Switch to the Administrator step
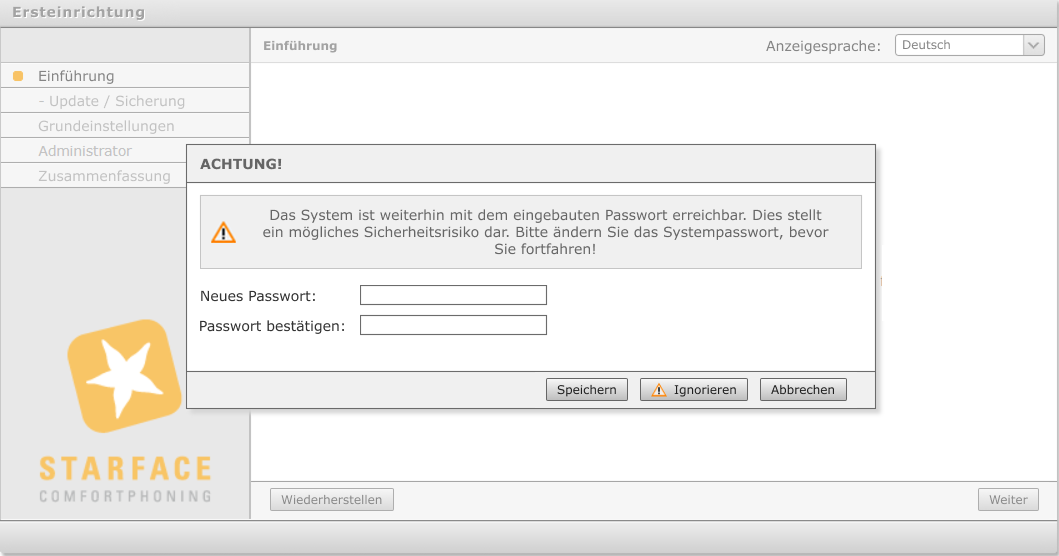 tap(85, 151)
